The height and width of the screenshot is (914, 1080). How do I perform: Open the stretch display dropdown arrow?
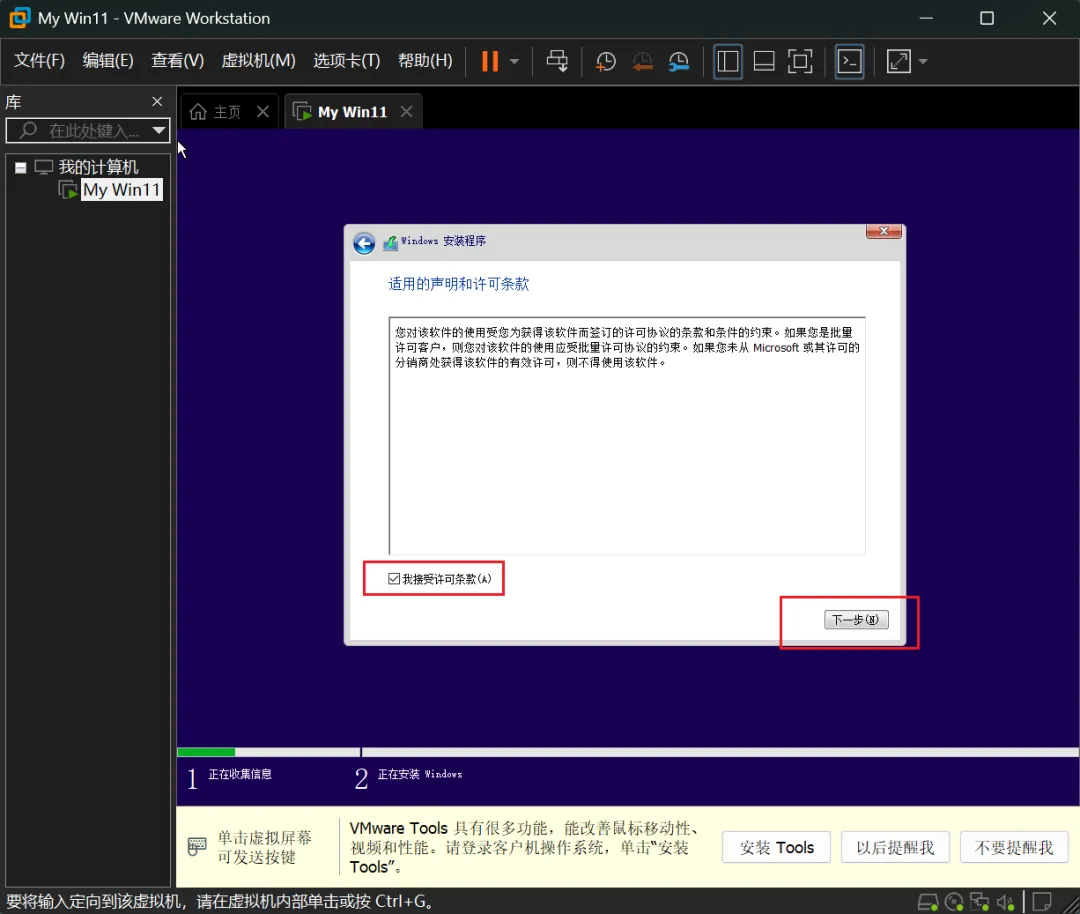click(923, 61)
